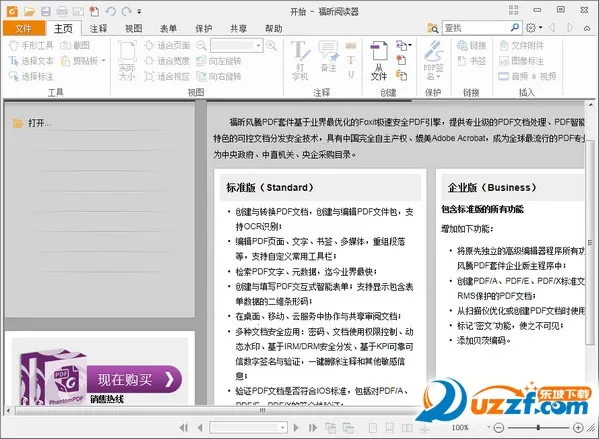Click the undo arrow icon
Viewport: 599px width, 439px height.
click(110, 11)
